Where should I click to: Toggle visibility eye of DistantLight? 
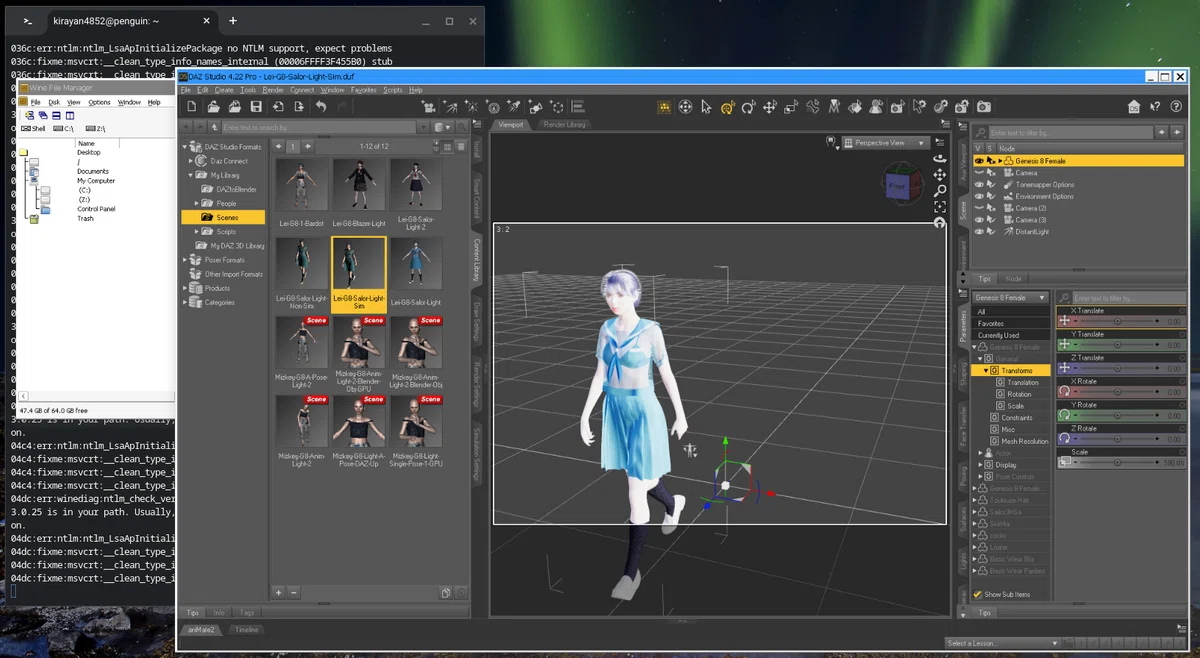pos(979,232)
